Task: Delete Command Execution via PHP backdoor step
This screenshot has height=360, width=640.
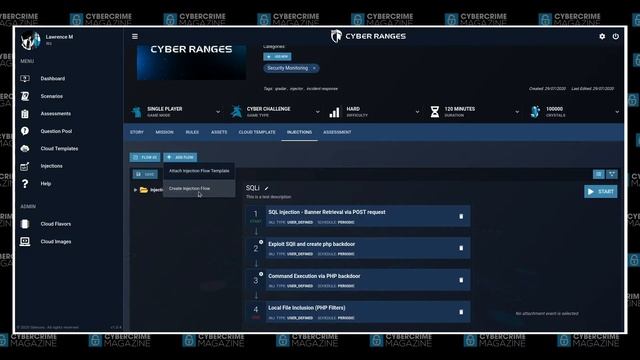Action: pyautogui.click(x=461, y=280)
